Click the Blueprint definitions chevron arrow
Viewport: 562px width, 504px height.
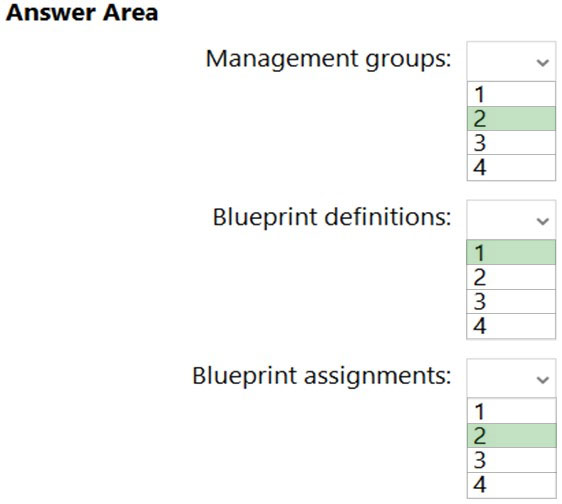coord(543,221)
